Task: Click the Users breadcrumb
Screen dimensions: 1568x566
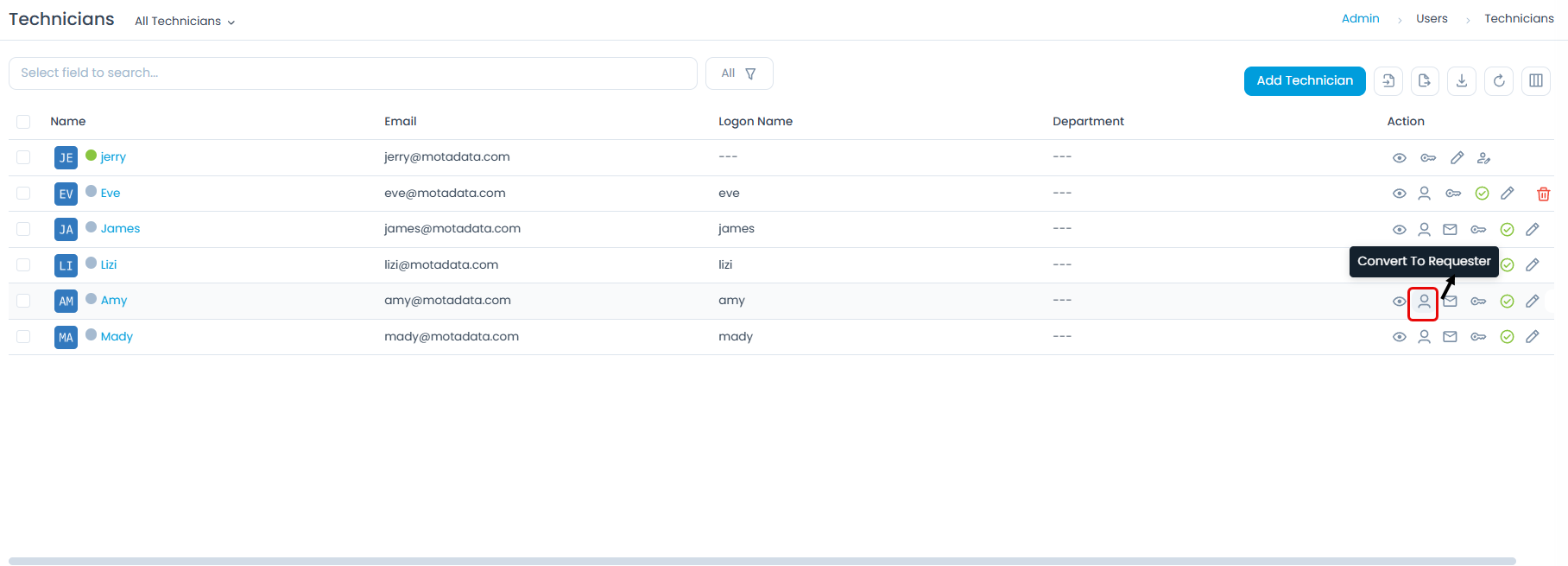Action: [1432, 18]
